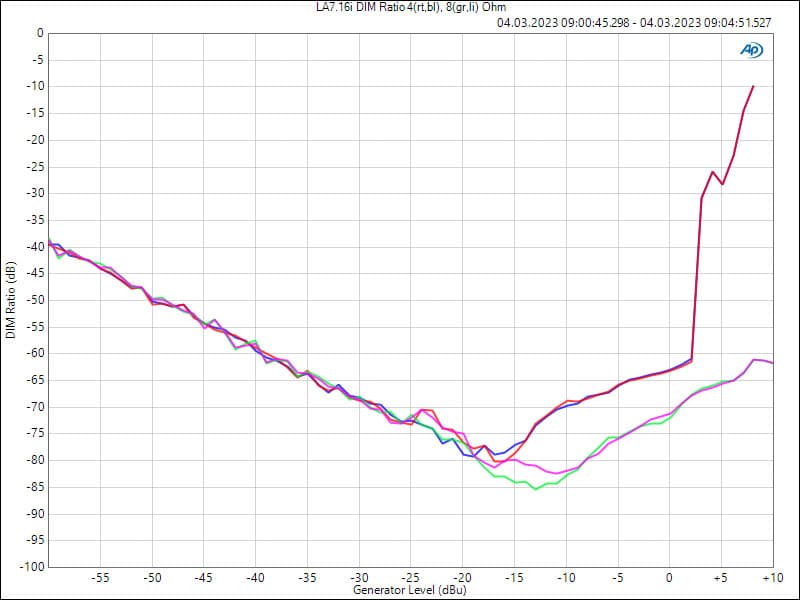Click the "-50" tick on the DIM Ratio axis
Image resolution: width=800 pixels, height=600 pixels.
35,300
